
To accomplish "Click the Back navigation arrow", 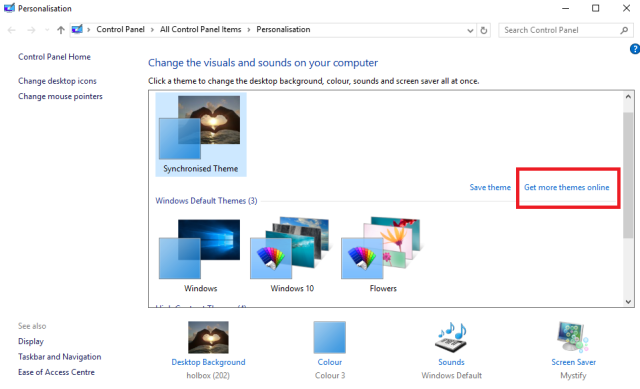I will click(x=11, y=30).
